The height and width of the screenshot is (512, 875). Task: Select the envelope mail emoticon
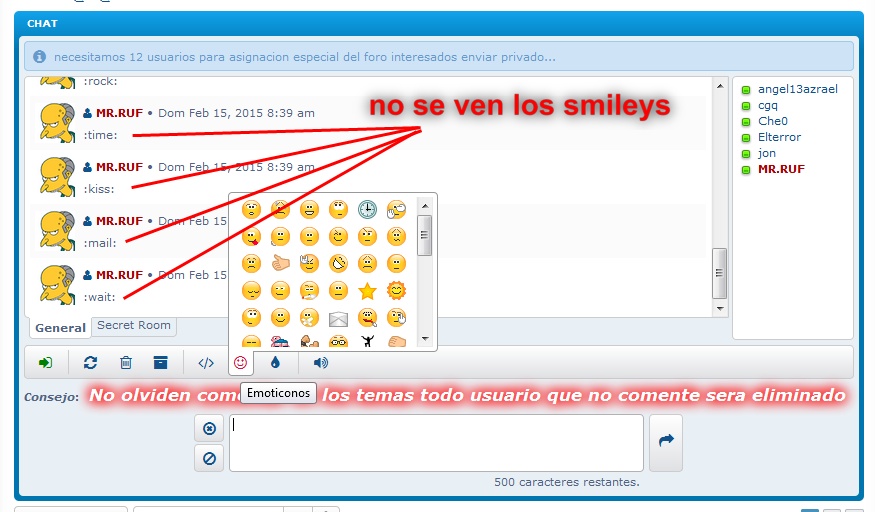pyautogui.click(x=338, y=319)
